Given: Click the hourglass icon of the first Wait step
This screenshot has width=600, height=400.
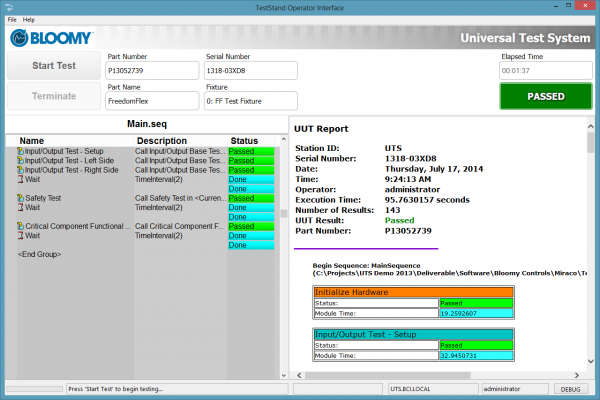Looking at the screenshot, I should coord(21,179).
